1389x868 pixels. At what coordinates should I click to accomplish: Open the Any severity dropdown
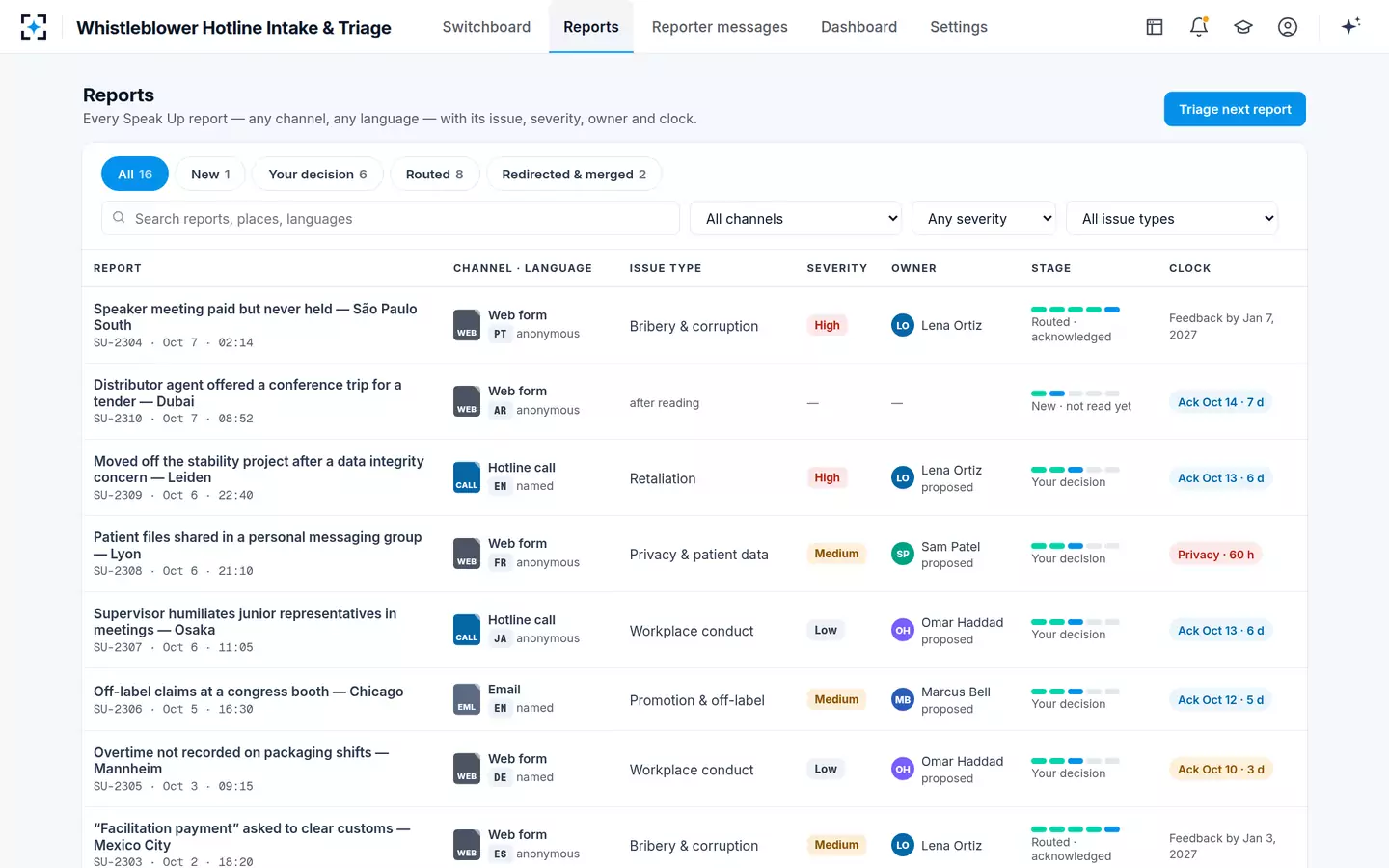984,219
